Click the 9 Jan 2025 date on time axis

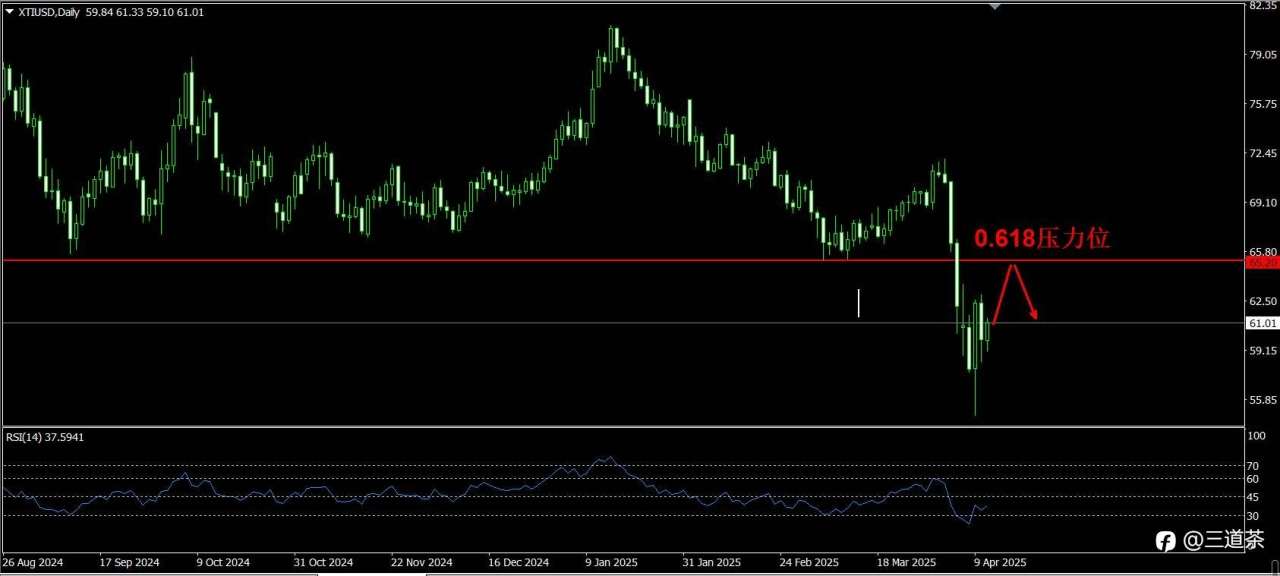pos(613,563)
